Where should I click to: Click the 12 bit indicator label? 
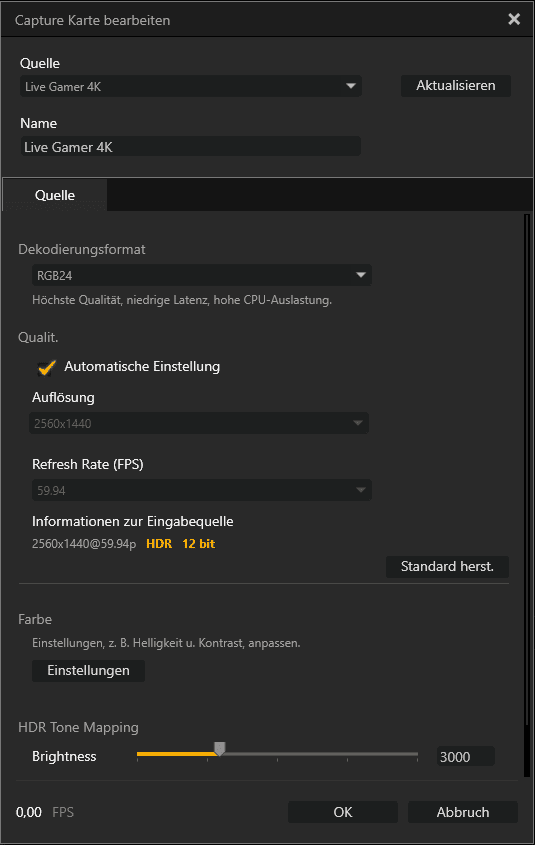[x=198, y=544]
